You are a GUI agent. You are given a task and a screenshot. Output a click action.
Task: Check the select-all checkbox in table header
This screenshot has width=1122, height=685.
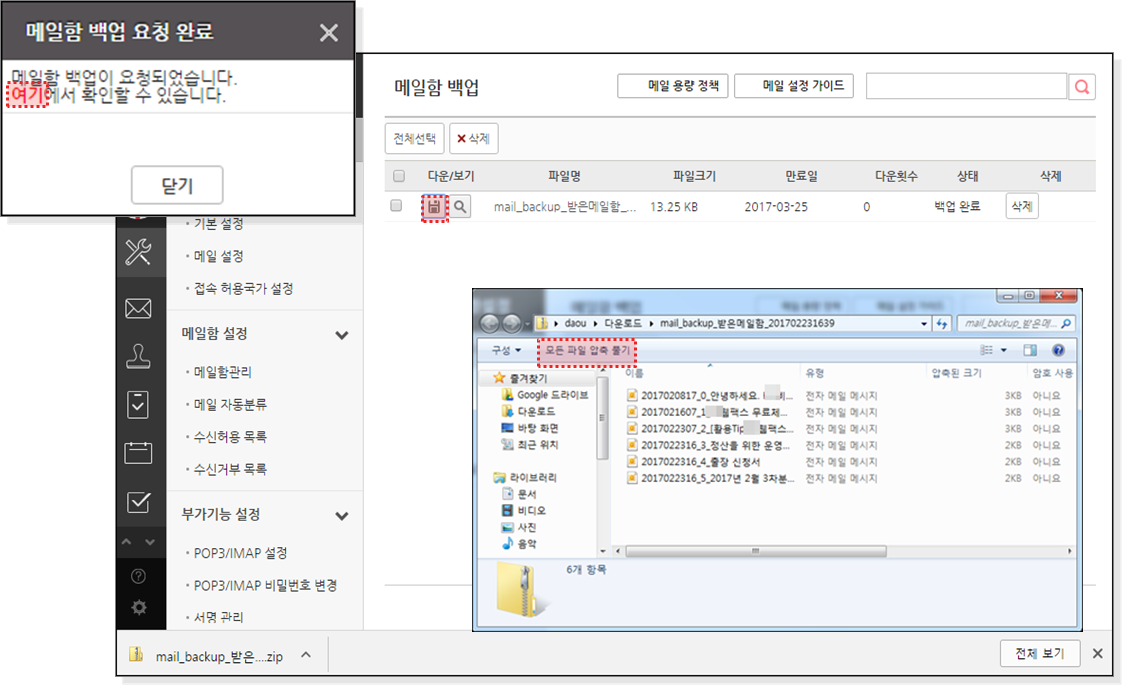click(399, 176)
